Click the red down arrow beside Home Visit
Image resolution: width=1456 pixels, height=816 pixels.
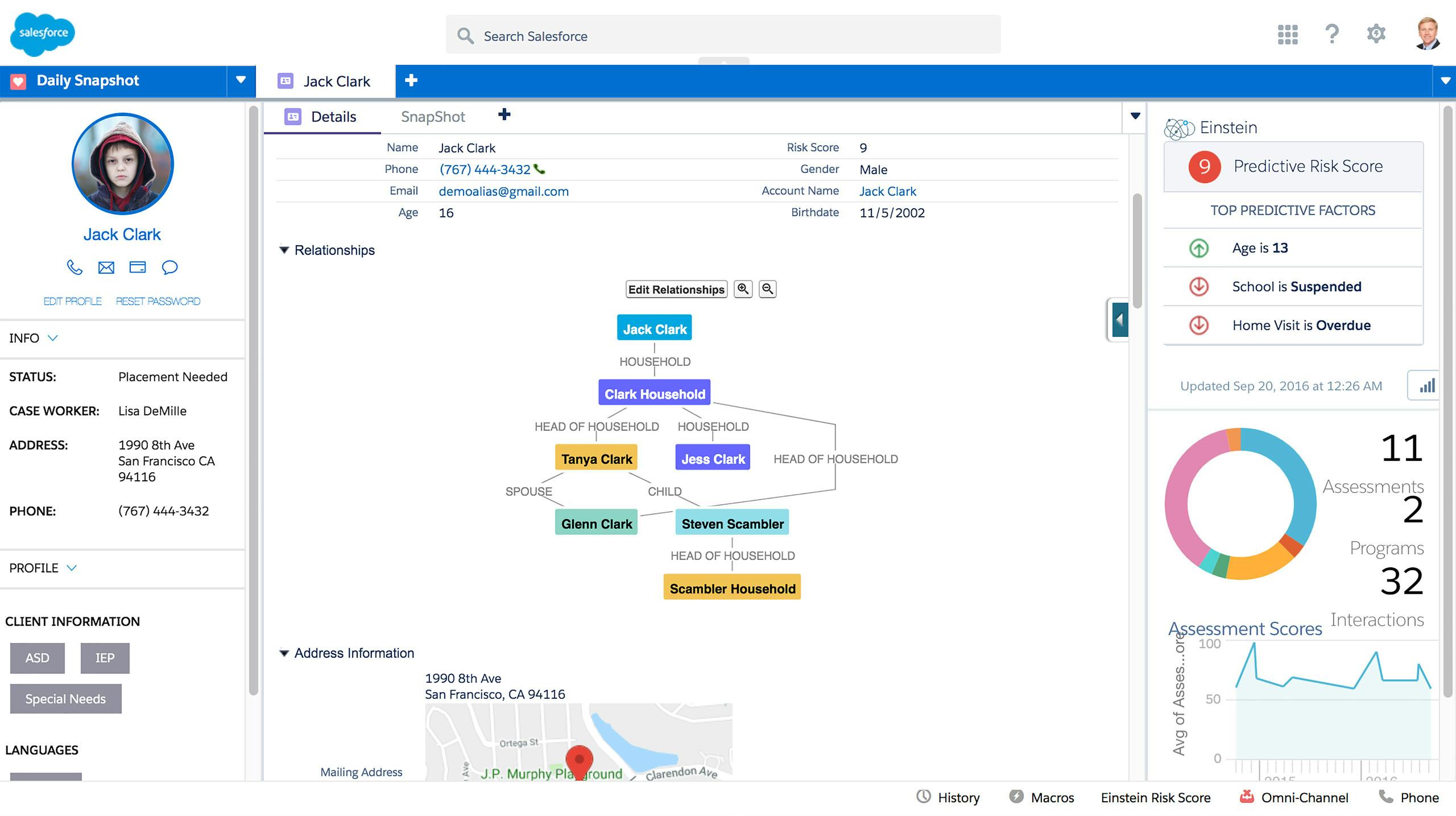[1199, 325]
